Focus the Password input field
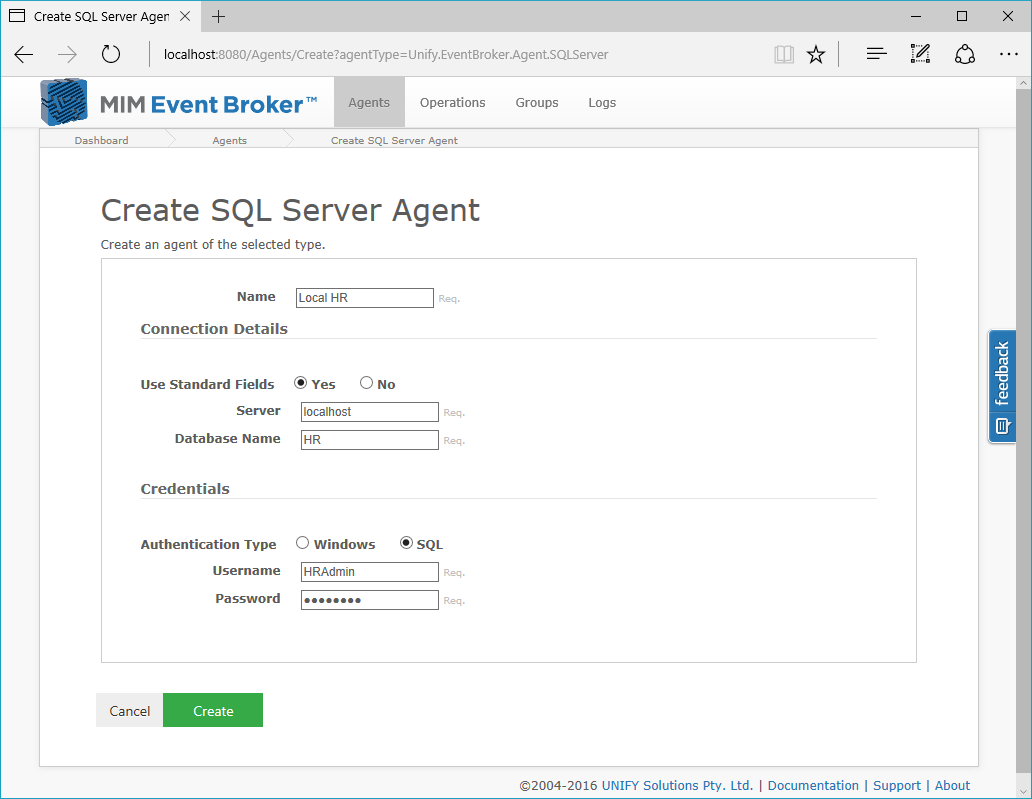The image size is (1032, 799). click(370, 600)
